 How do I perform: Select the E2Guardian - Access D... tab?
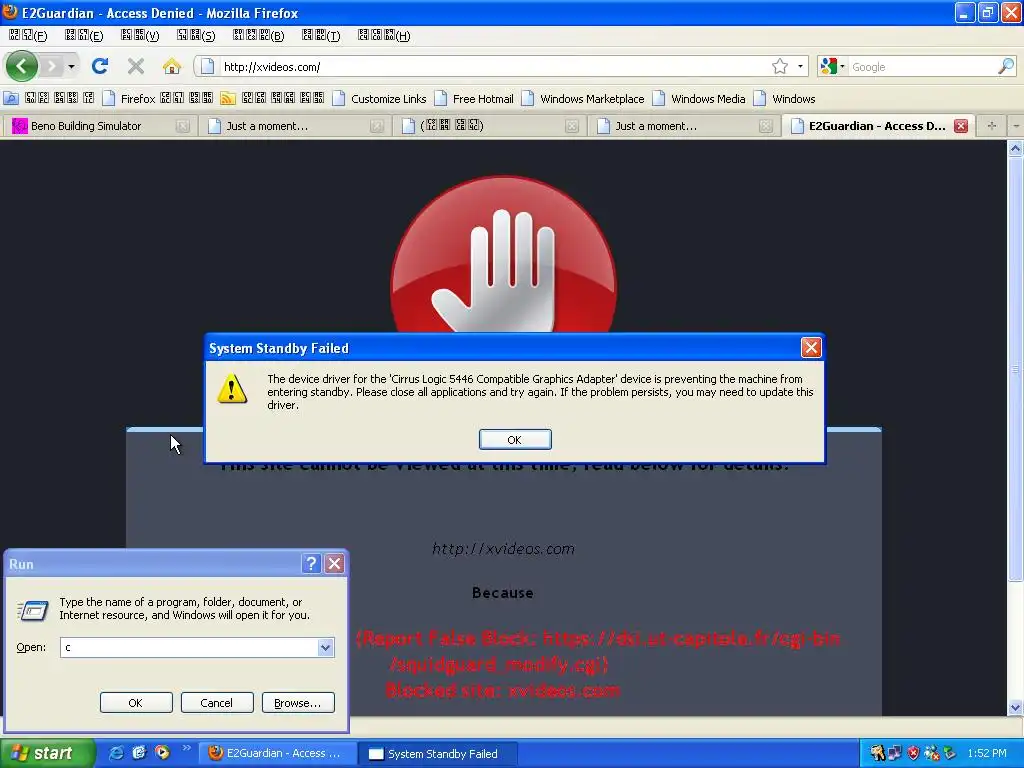click(x=877, y=126)
